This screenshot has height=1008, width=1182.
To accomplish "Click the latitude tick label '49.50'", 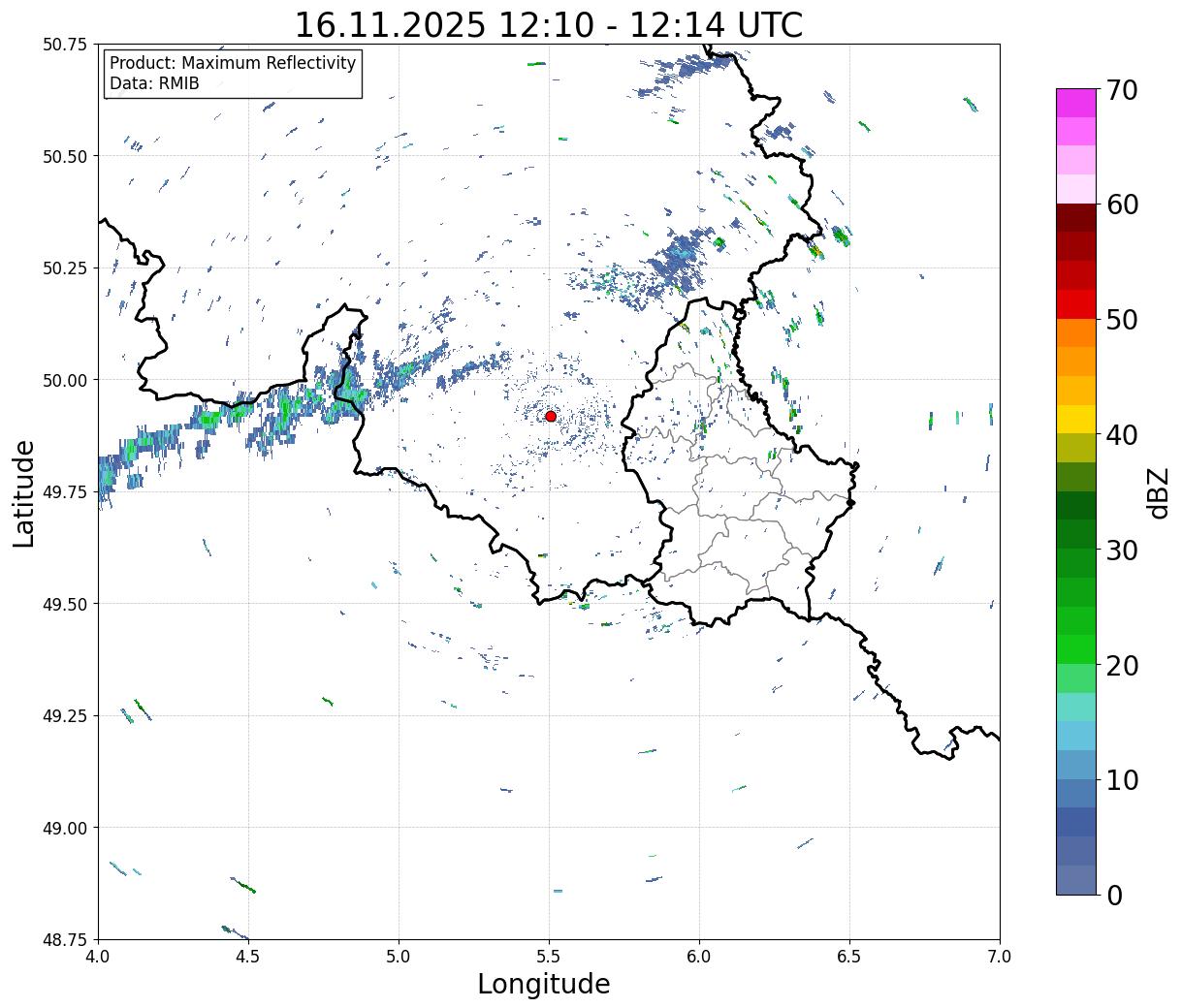I will (x=65, y=604).
